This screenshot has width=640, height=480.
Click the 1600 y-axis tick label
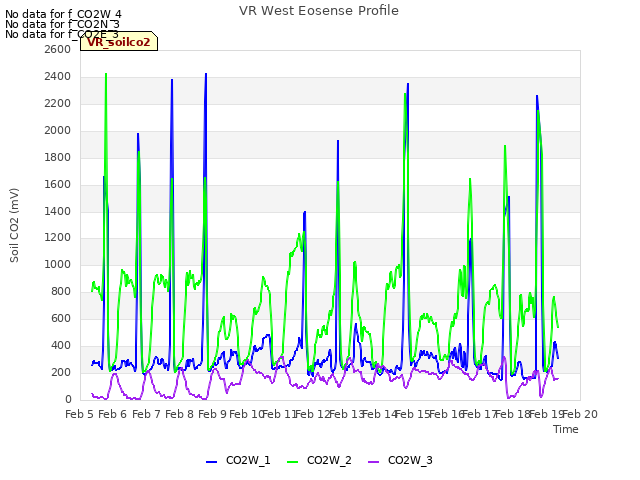tap(58, 184)
